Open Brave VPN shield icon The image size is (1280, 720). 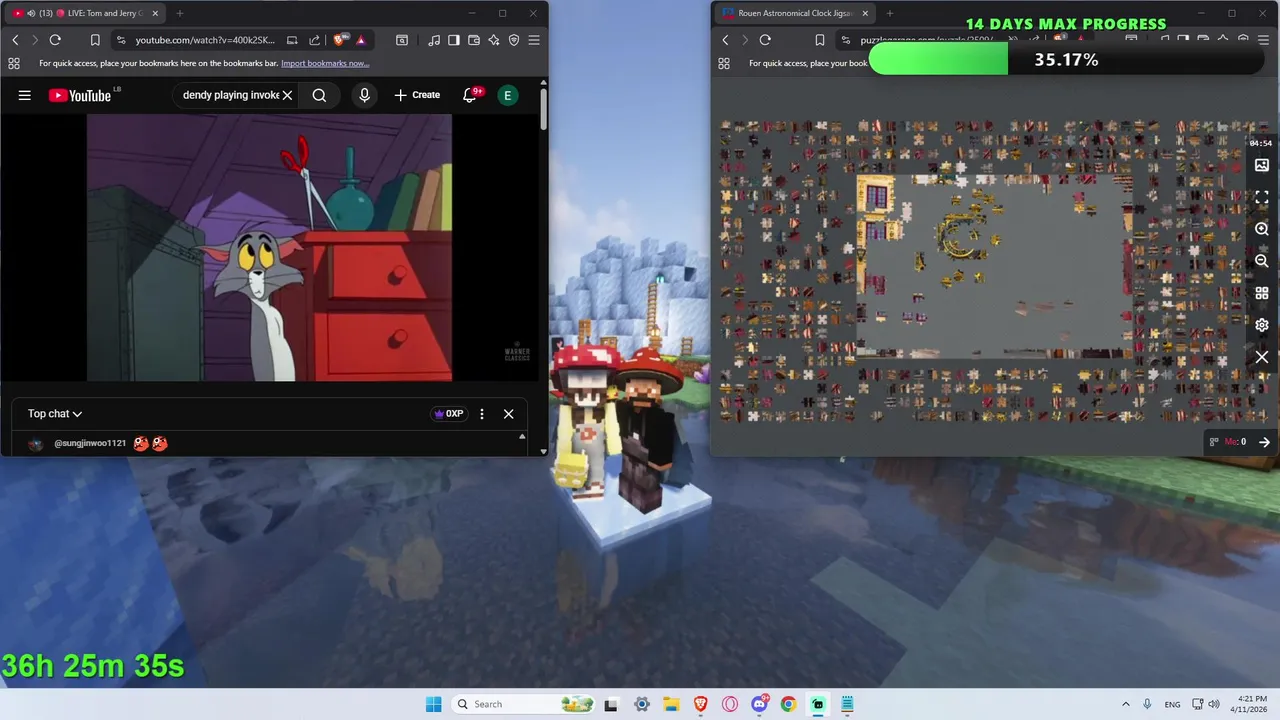(x=514, y=40)
